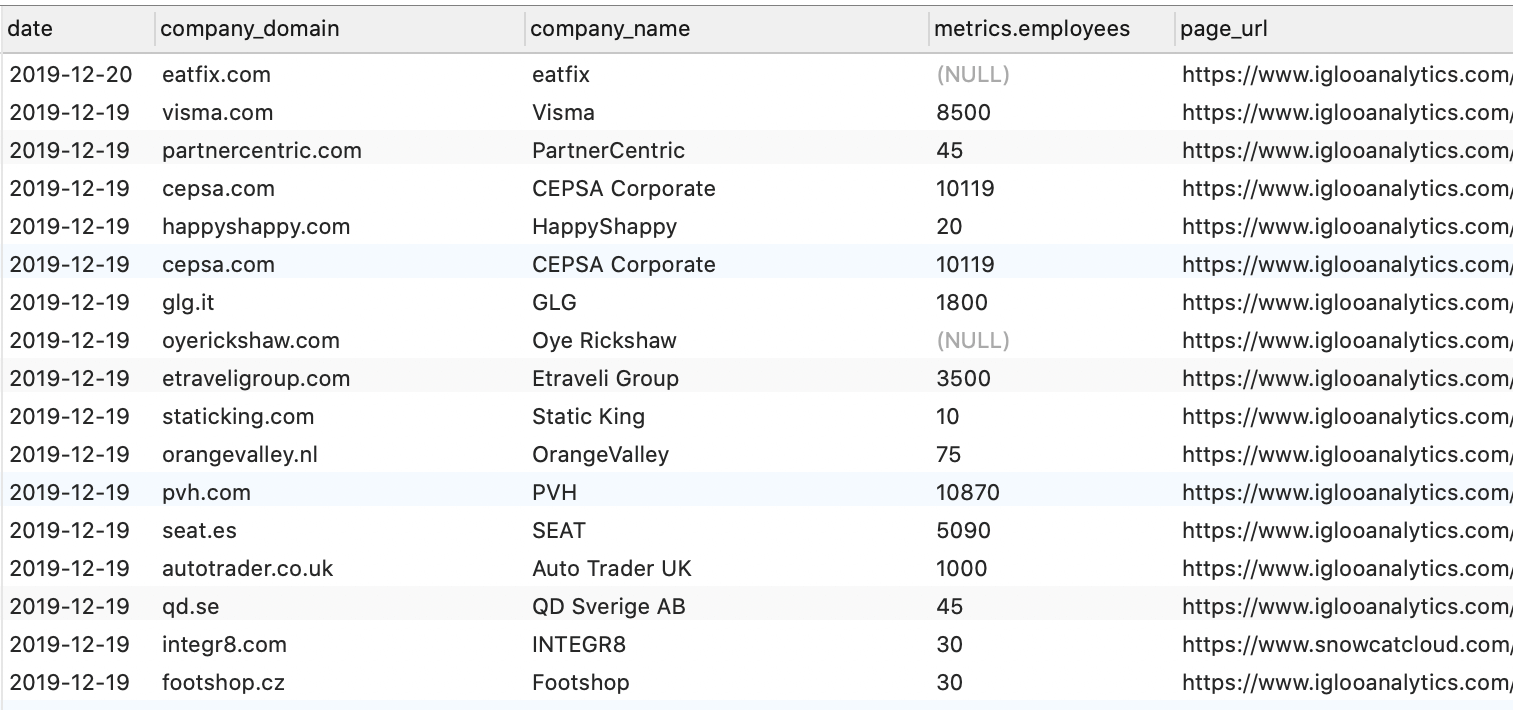1513x710 pixels.
Task: Select the employees value 3500
Action: (963, 379)
